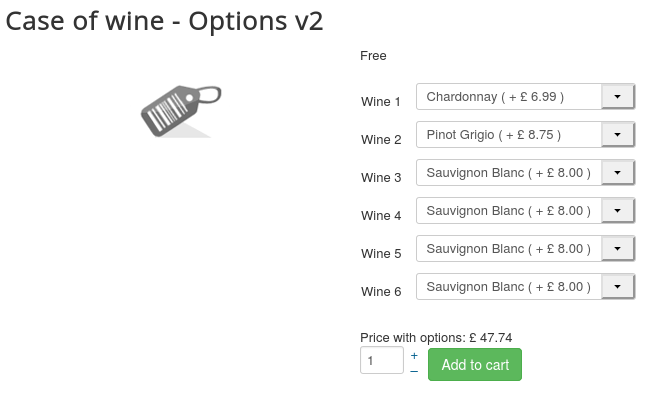Open the Wine 5 dropdown arrow
Image resolution: width=645 pixels, height=399 pixels.
click(617, 248)
